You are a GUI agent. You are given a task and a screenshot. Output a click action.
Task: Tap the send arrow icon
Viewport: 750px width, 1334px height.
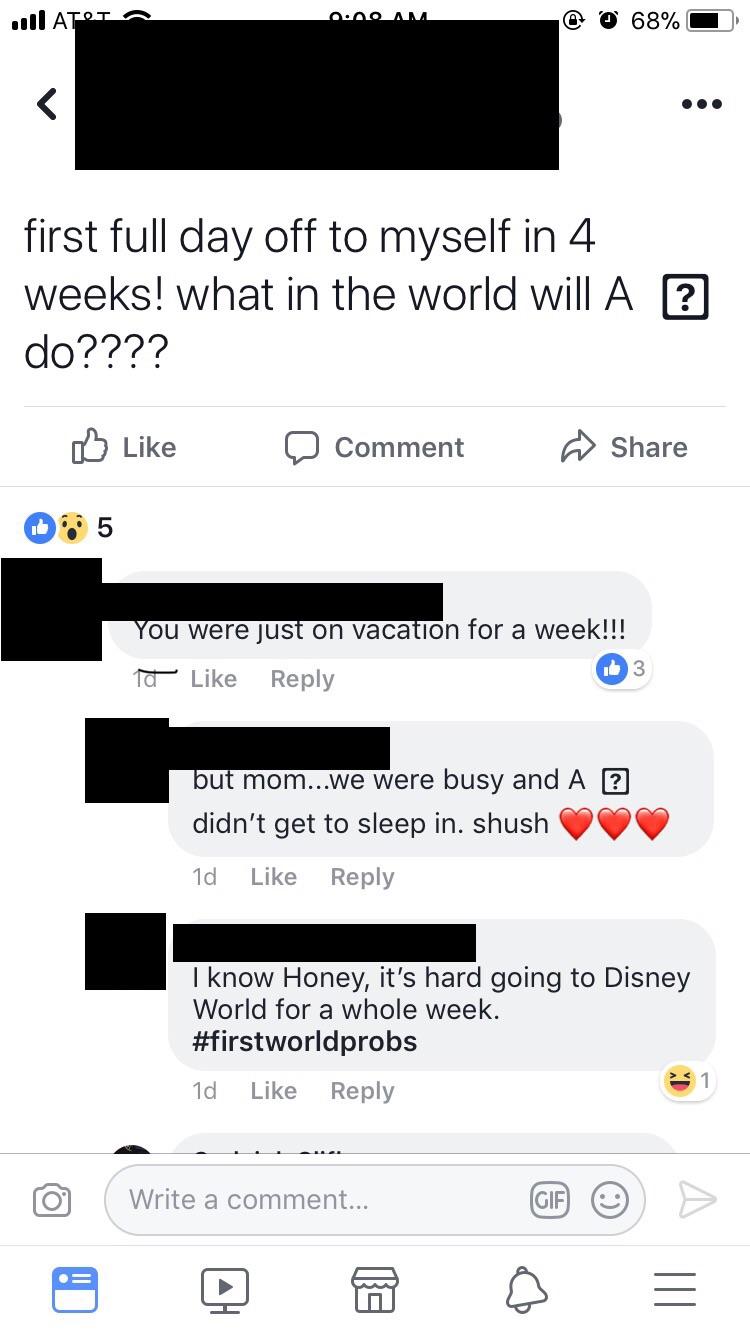click(x=697, y=1199)
